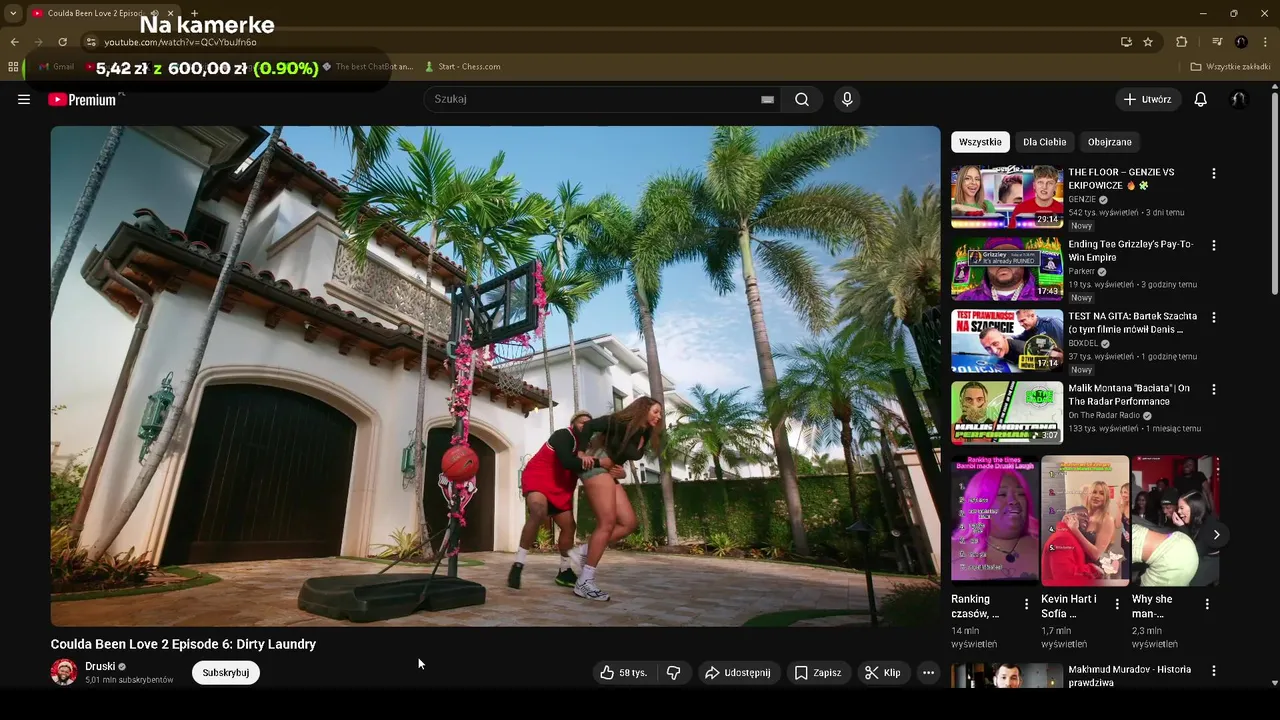The width and height of the screenshot is (1280, 720).
Task: Open options for Makhmud Muradov video
Action: pyautogui.click(x=1214, y=671)
